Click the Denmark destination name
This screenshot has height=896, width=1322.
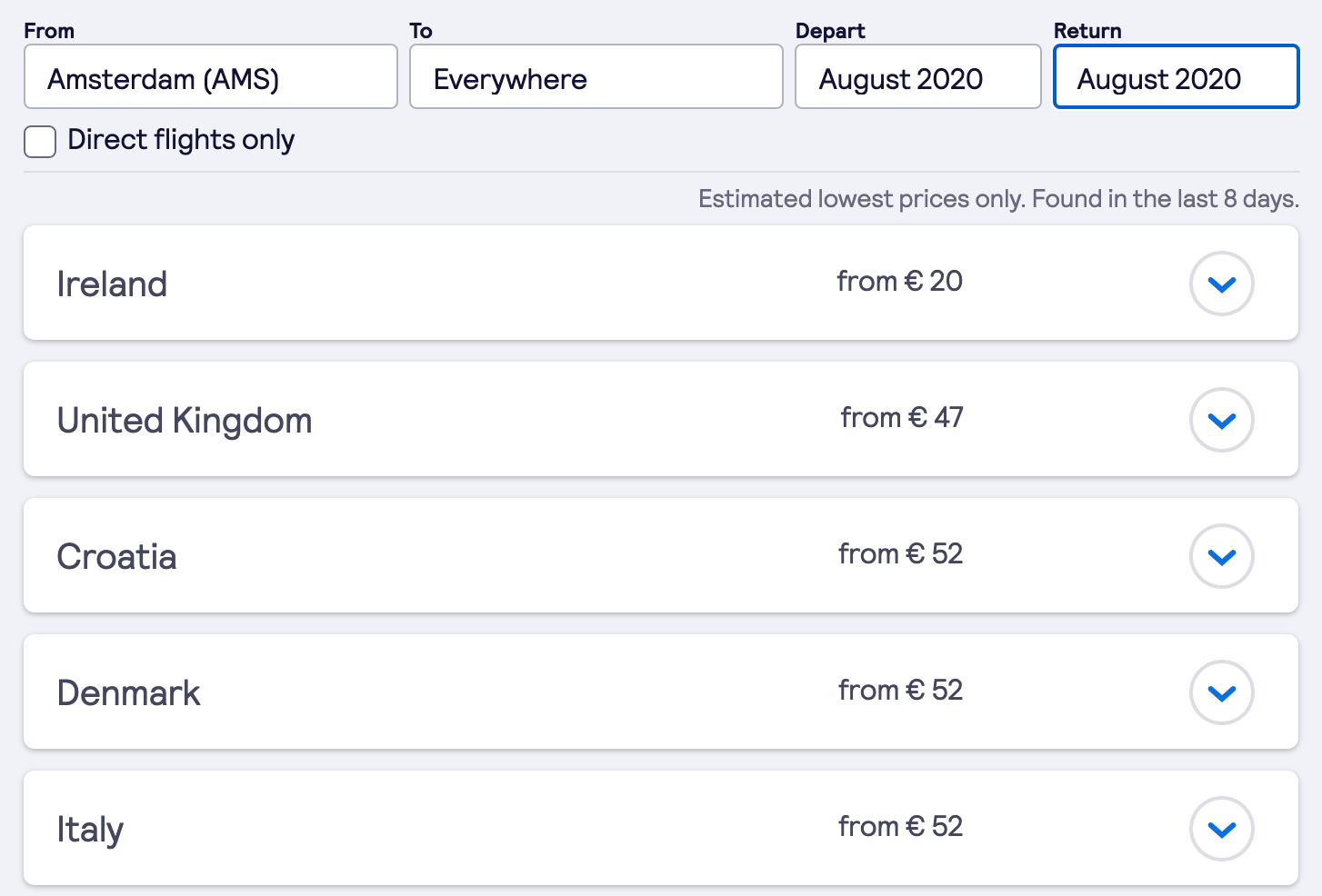point(128,693)
